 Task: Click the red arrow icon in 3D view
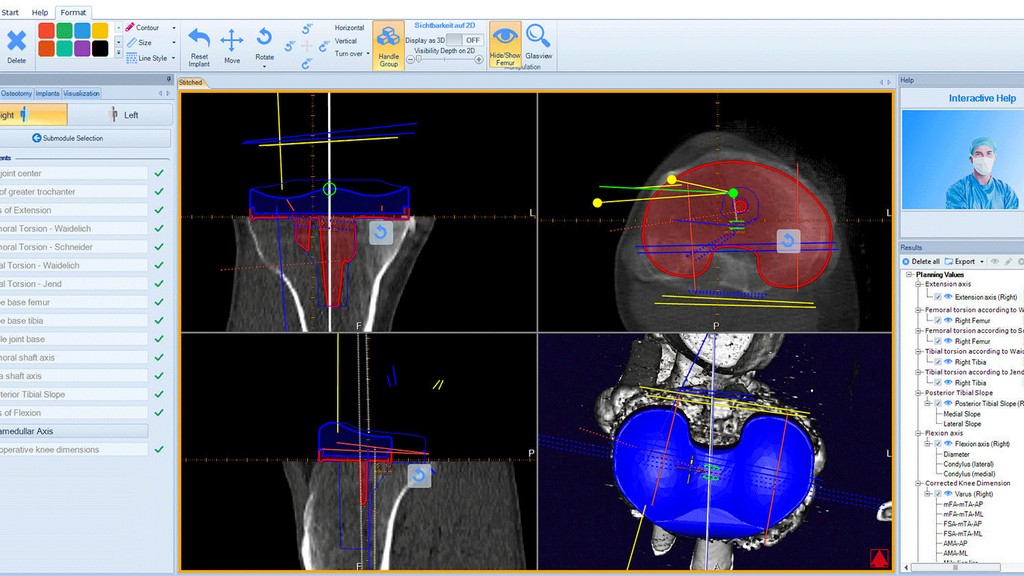point(879,558)
